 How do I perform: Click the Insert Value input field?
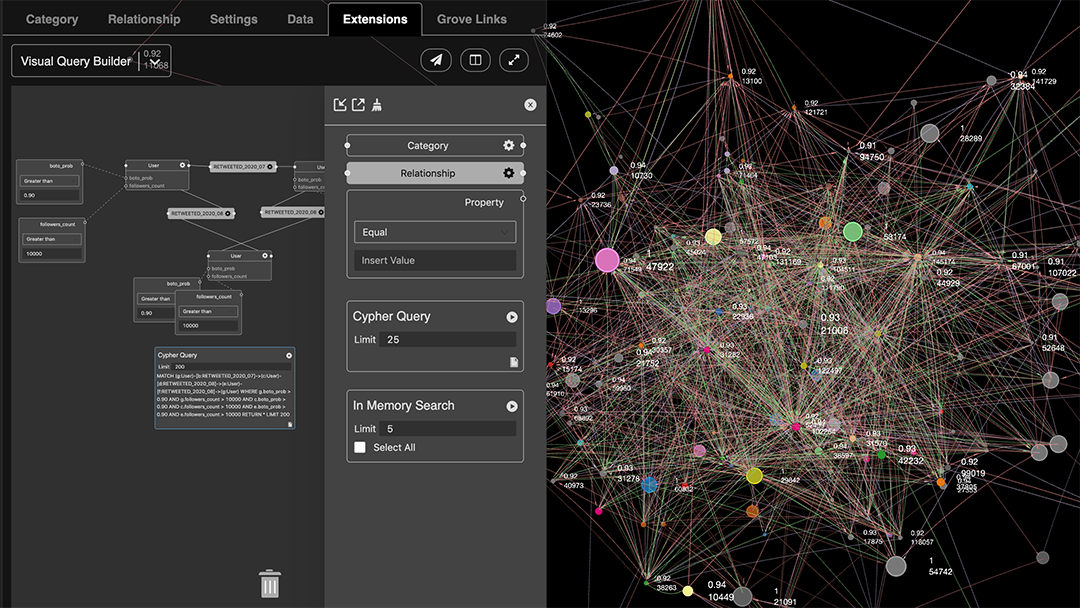point(435,260)
